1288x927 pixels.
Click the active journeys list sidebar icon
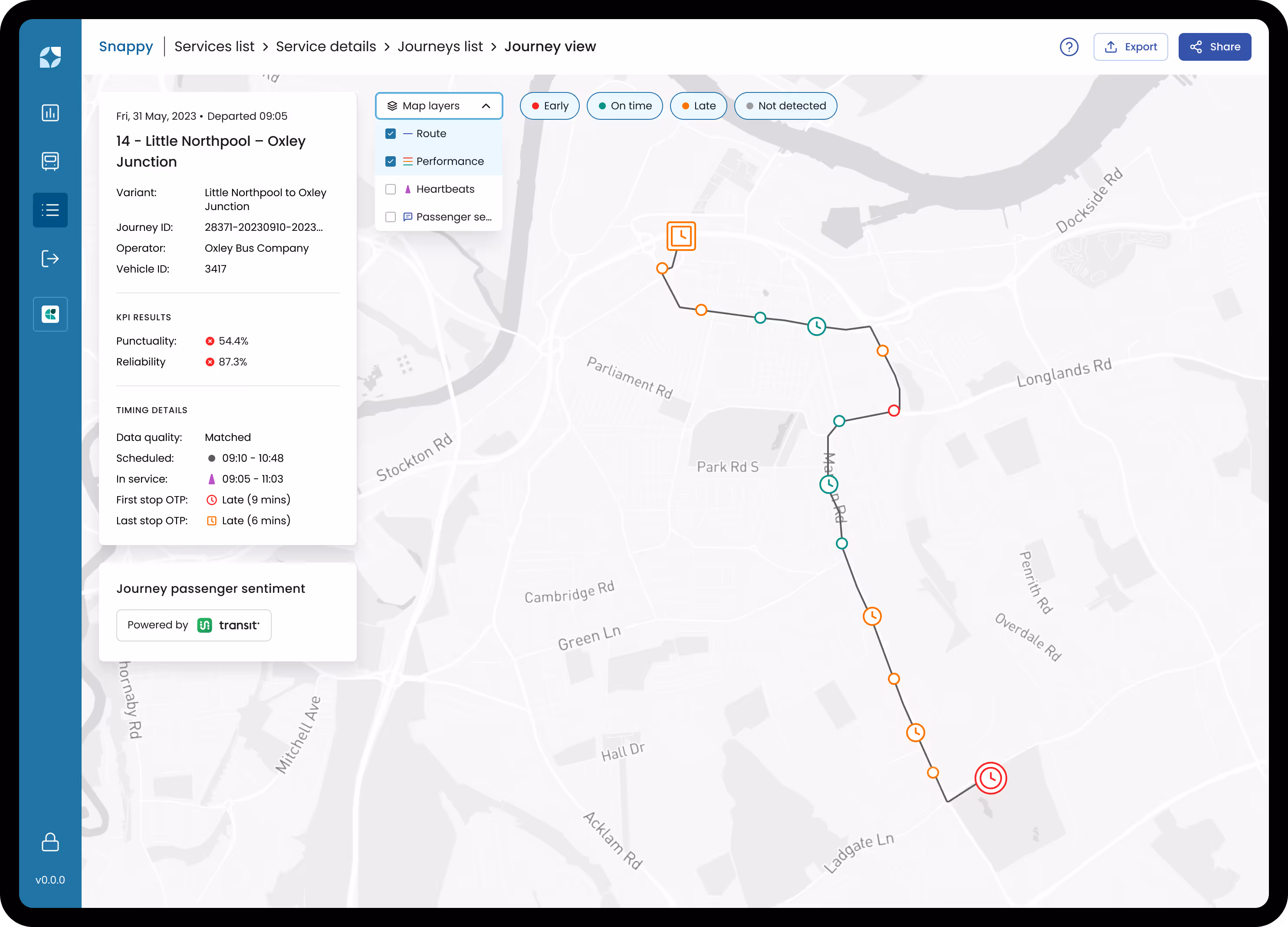pos(50,210)
